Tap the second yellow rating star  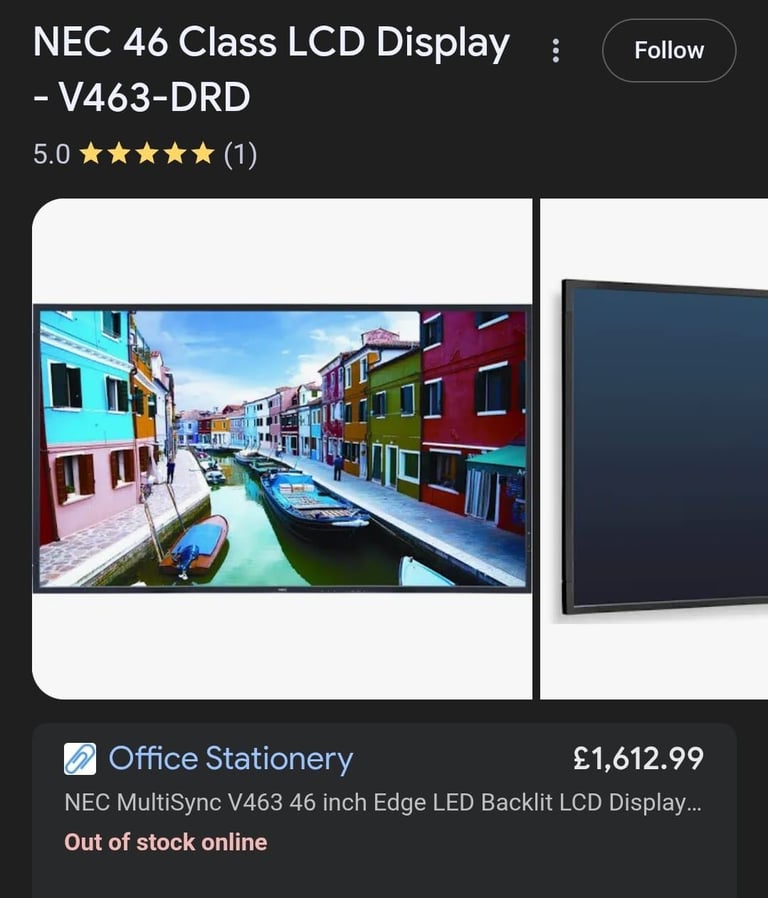[119, 153]
